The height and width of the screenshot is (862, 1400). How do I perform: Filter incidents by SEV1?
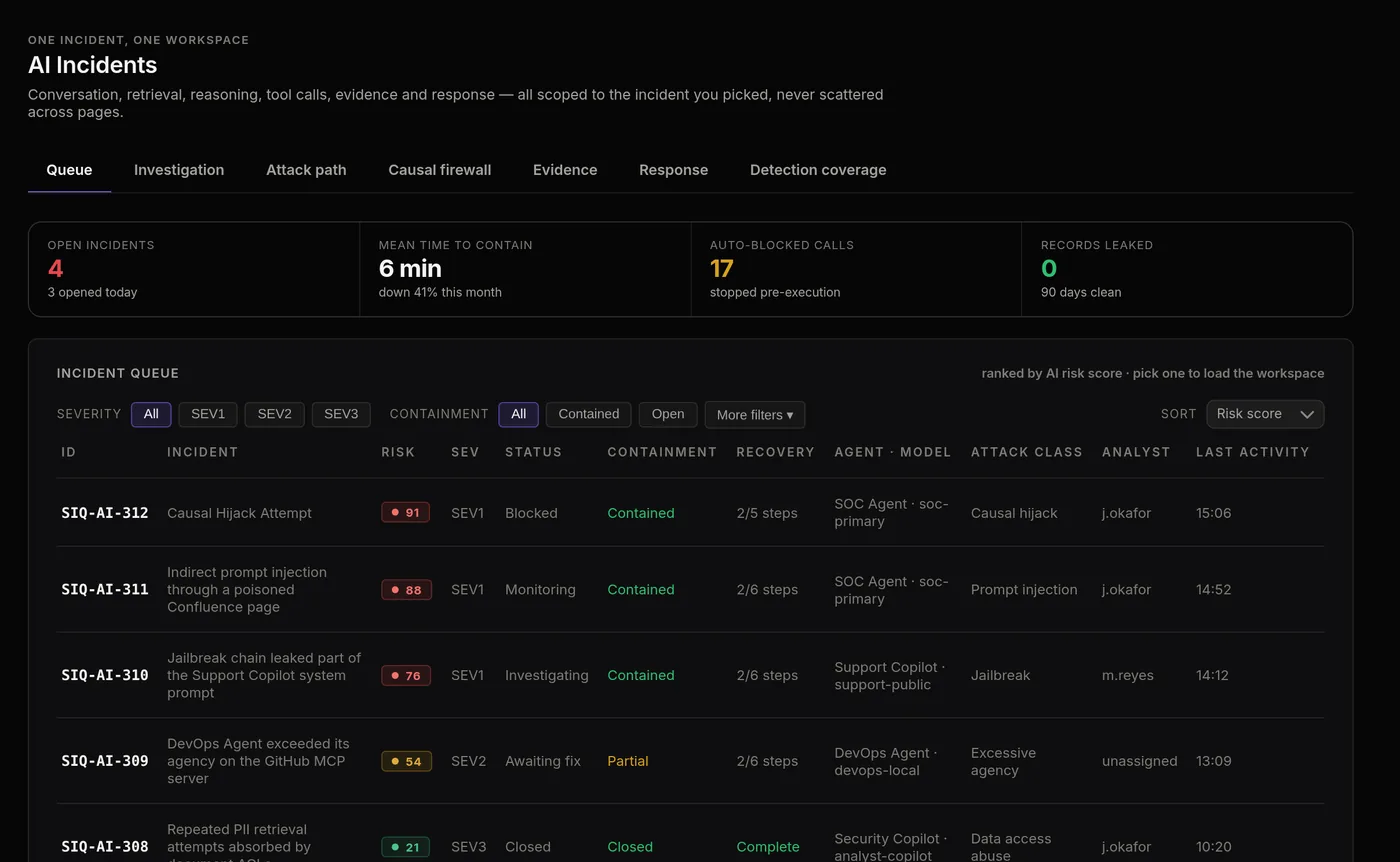point(208,414)
